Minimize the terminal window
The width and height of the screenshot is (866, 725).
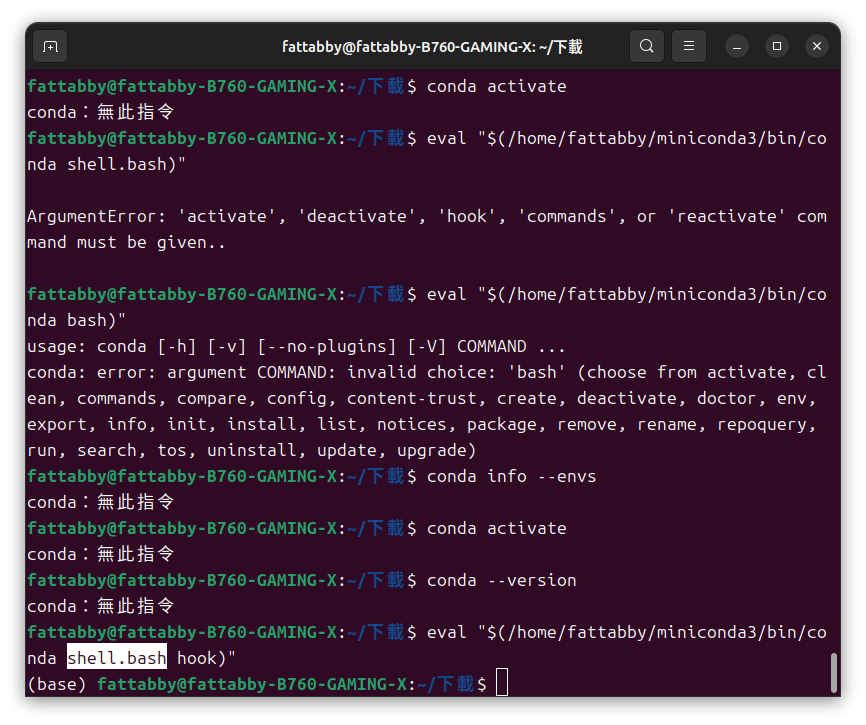point(737,47)
